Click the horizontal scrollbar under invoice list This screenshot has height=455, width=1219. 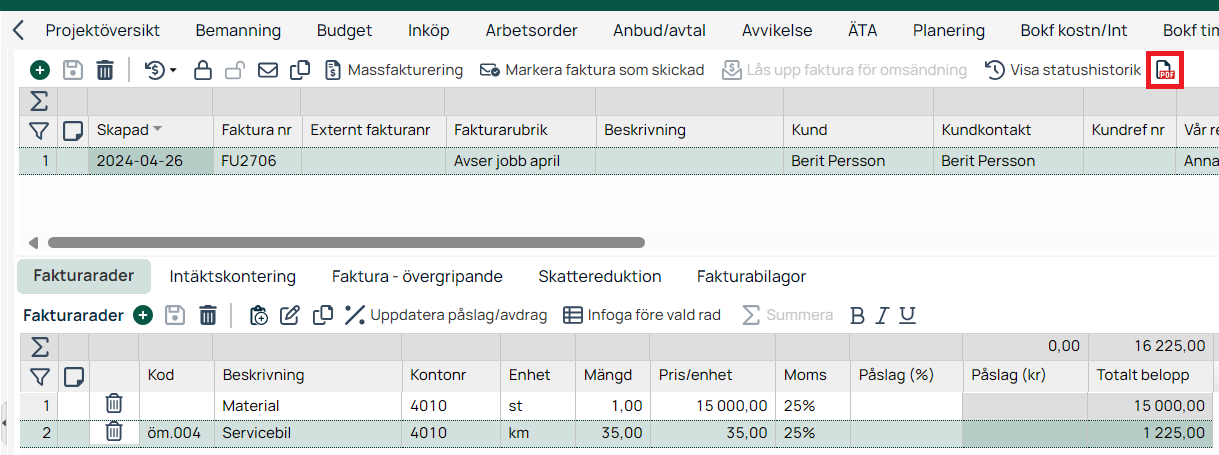(345, 242)
